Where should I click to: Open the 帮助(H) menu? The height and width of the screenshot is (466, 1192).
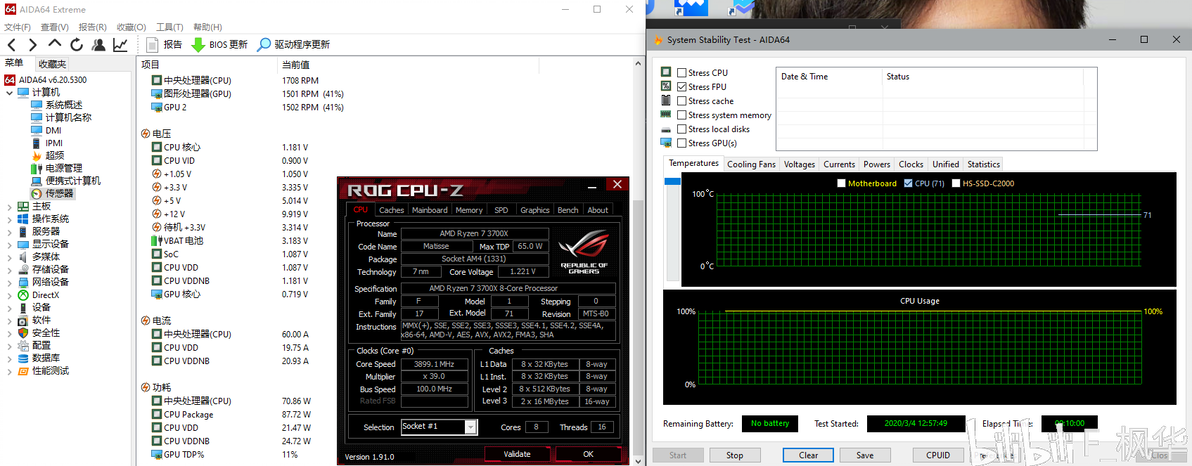click(x=208, y=27)
